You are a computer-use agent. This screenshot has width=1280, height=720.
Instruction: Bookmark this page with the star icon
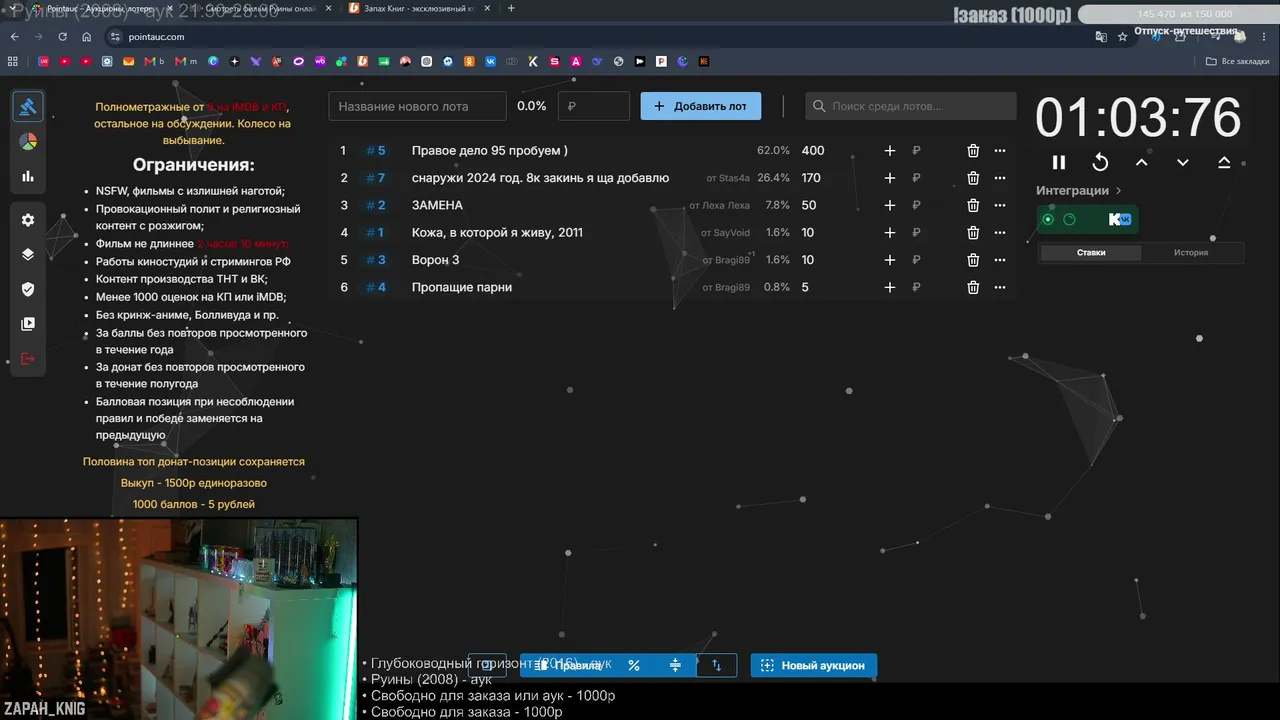point(1123,37)
